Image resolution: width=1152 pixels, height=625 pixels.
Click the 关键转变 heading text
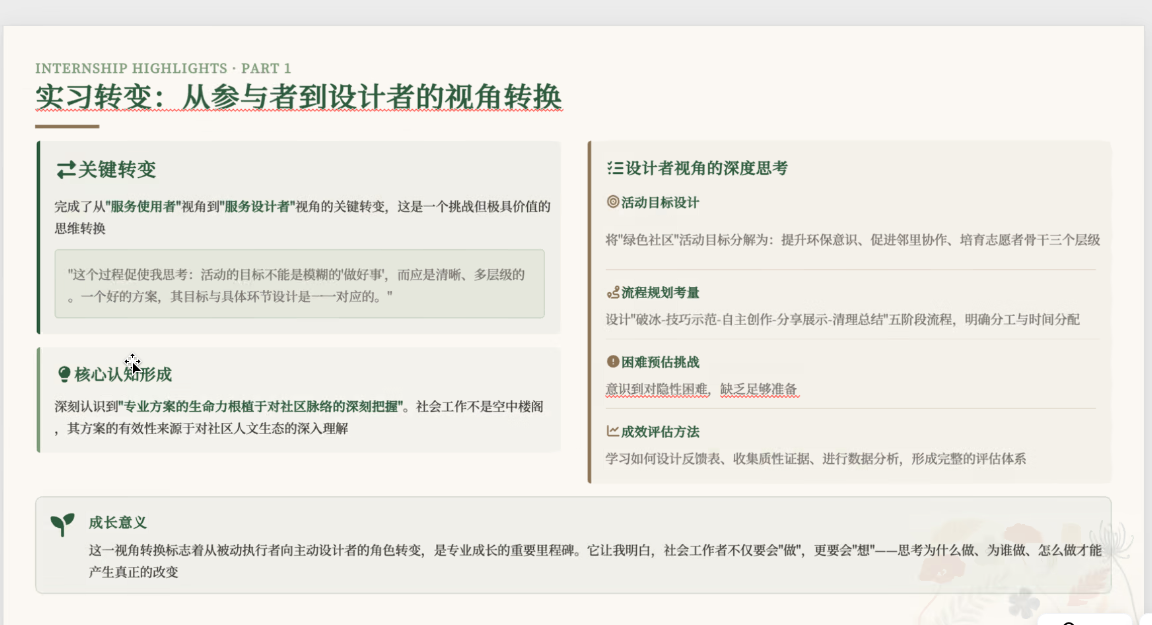[x=117, y=170]
